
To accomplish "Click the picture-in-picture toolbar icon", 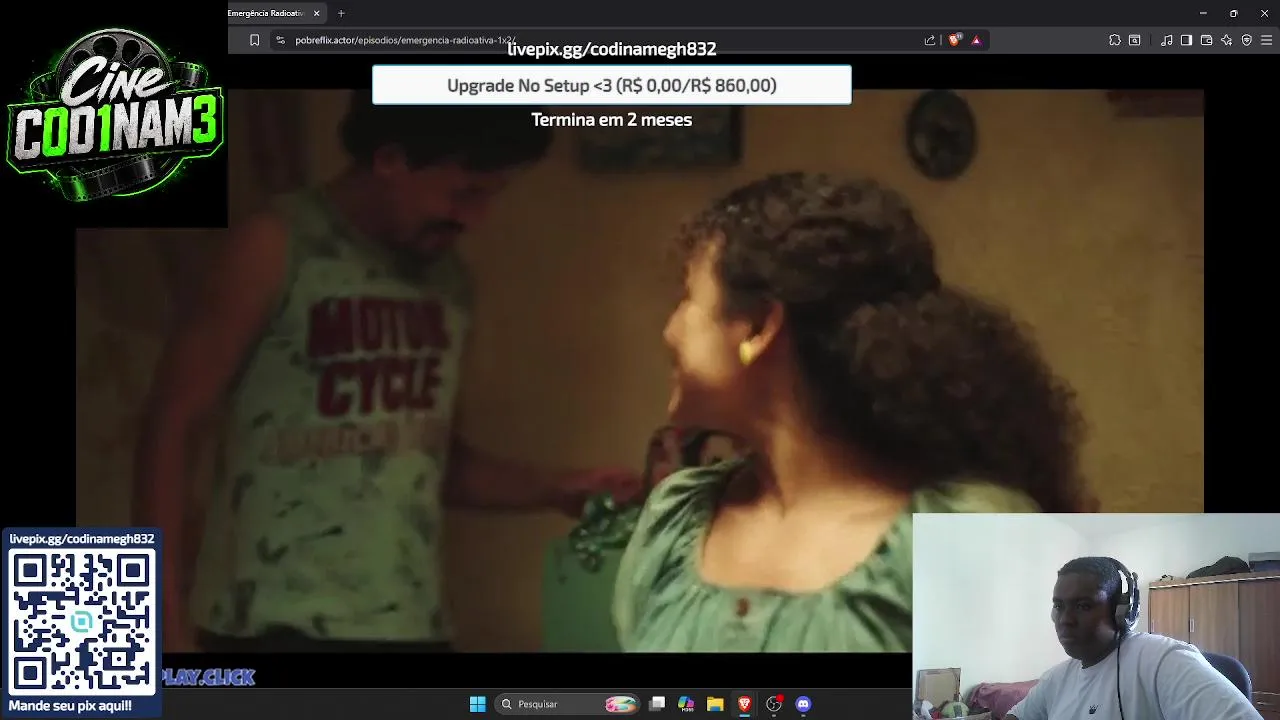I will tap(1135, 40).
